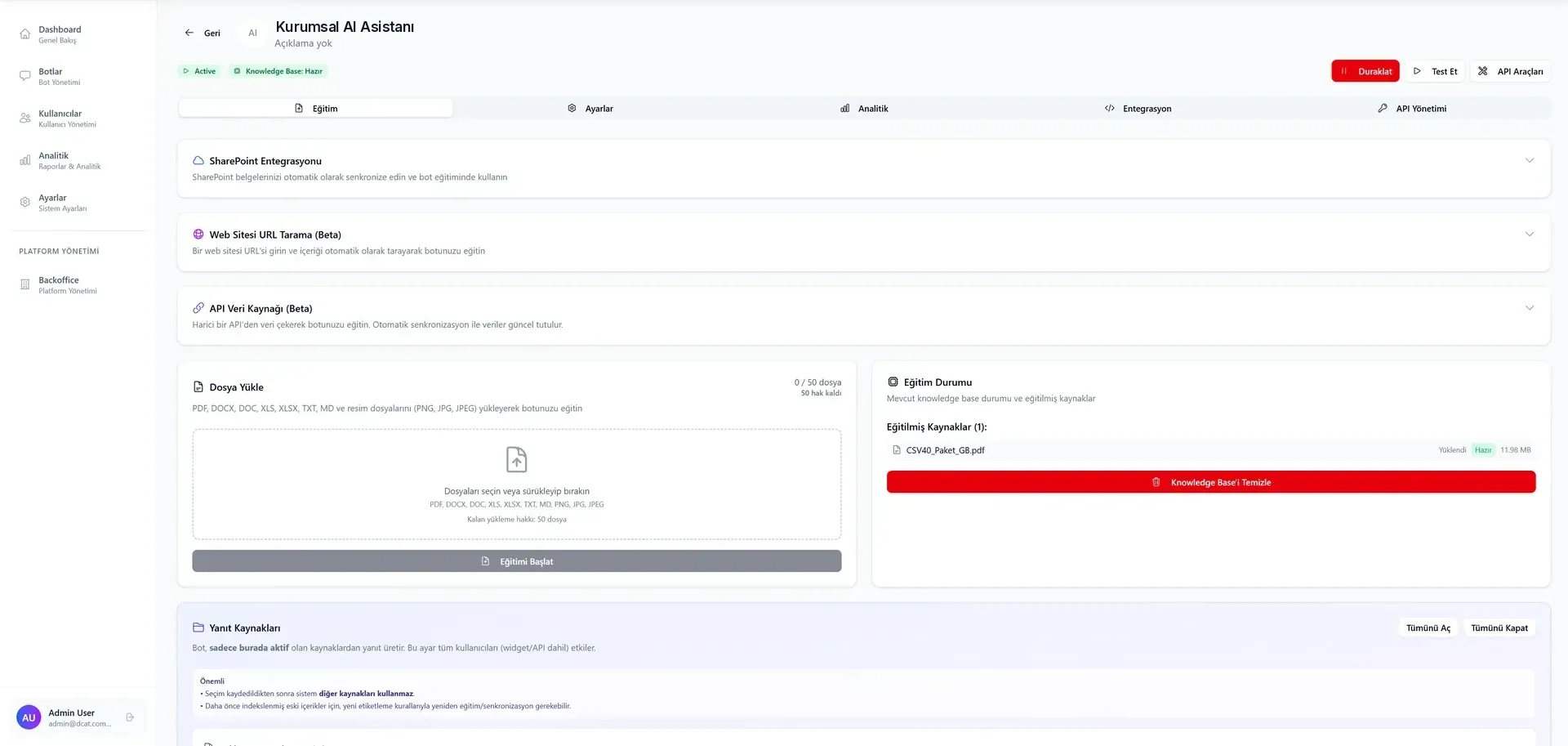Image resolution: width=1568 pixels, height=746 pixels.
Task: Click the Eğitim Durumu chip icon
Action: [893, 382]
